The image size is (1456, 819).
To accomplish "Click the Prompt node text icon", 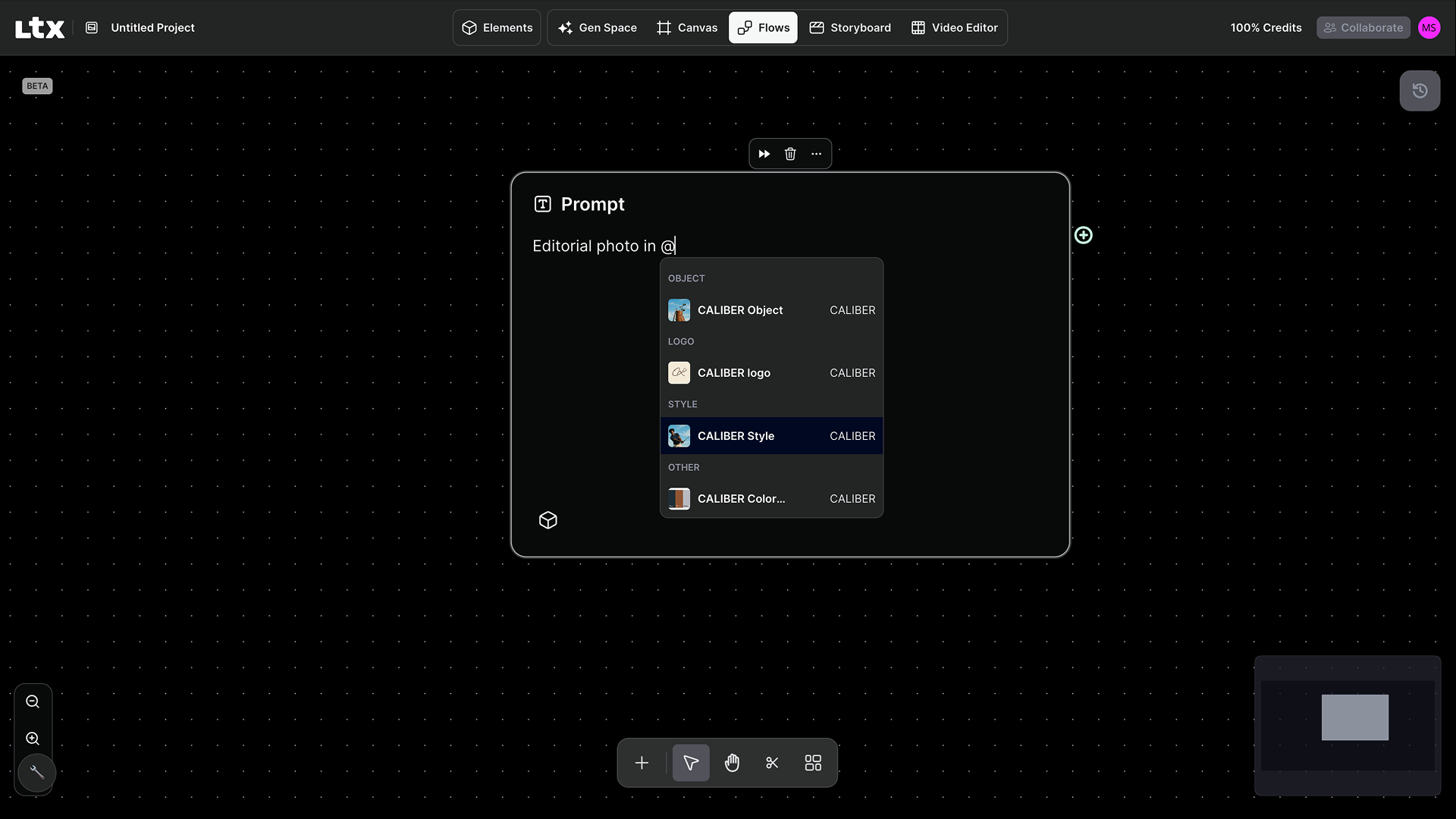I will (542, 204).
